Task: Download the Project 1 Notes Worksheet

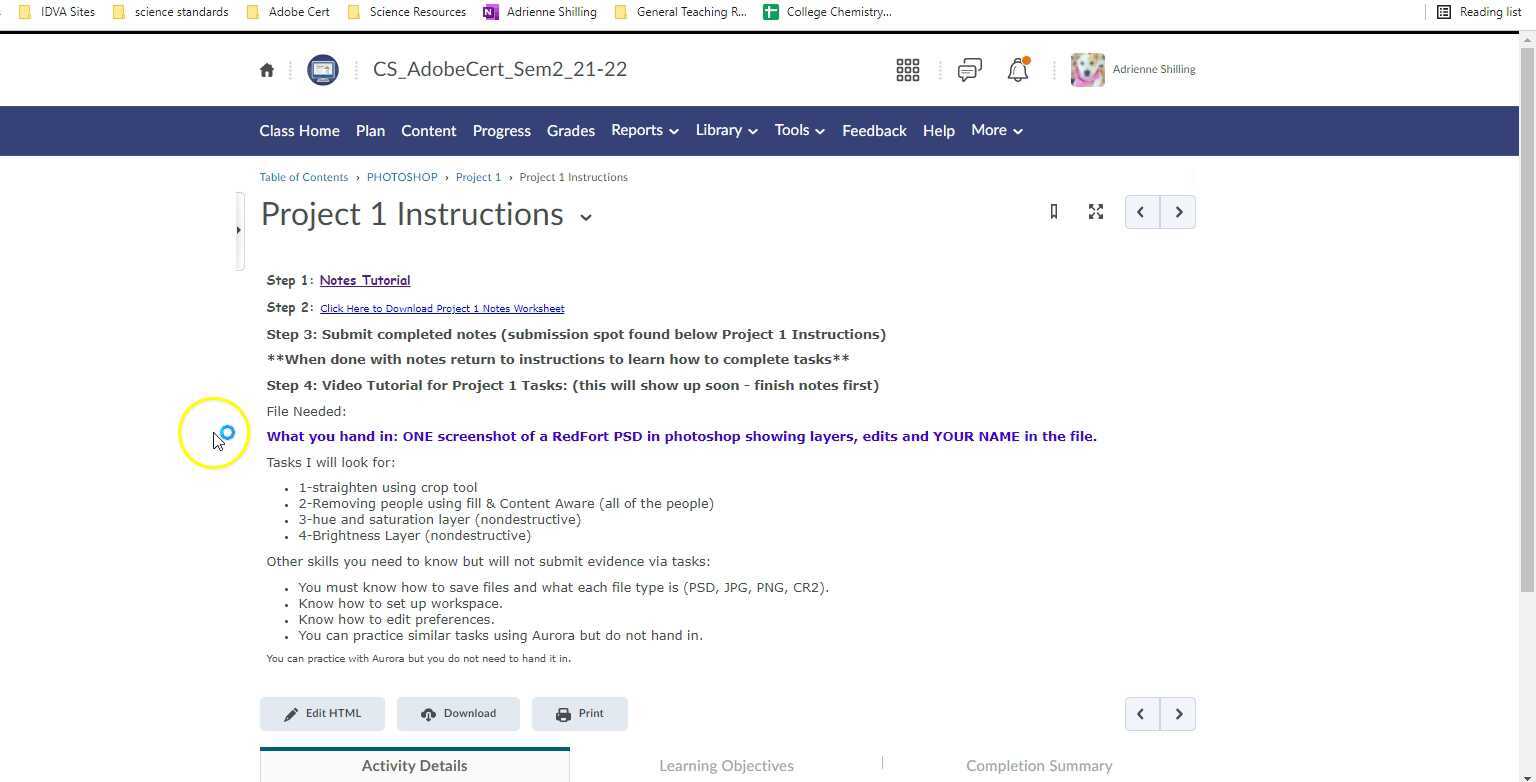Action: (442, 308)
